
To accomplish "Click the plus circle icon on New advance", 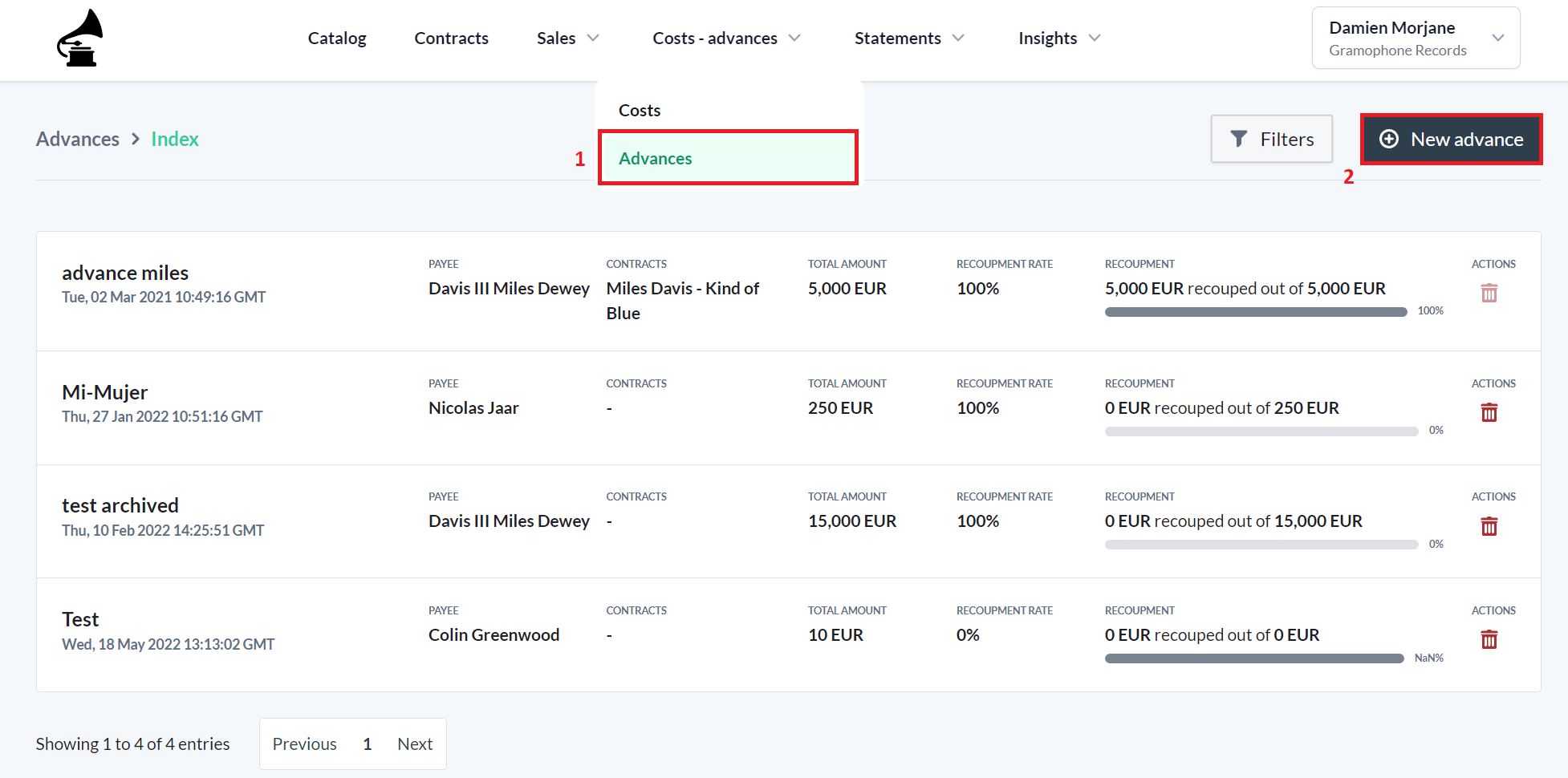I will click(1389, 139).
